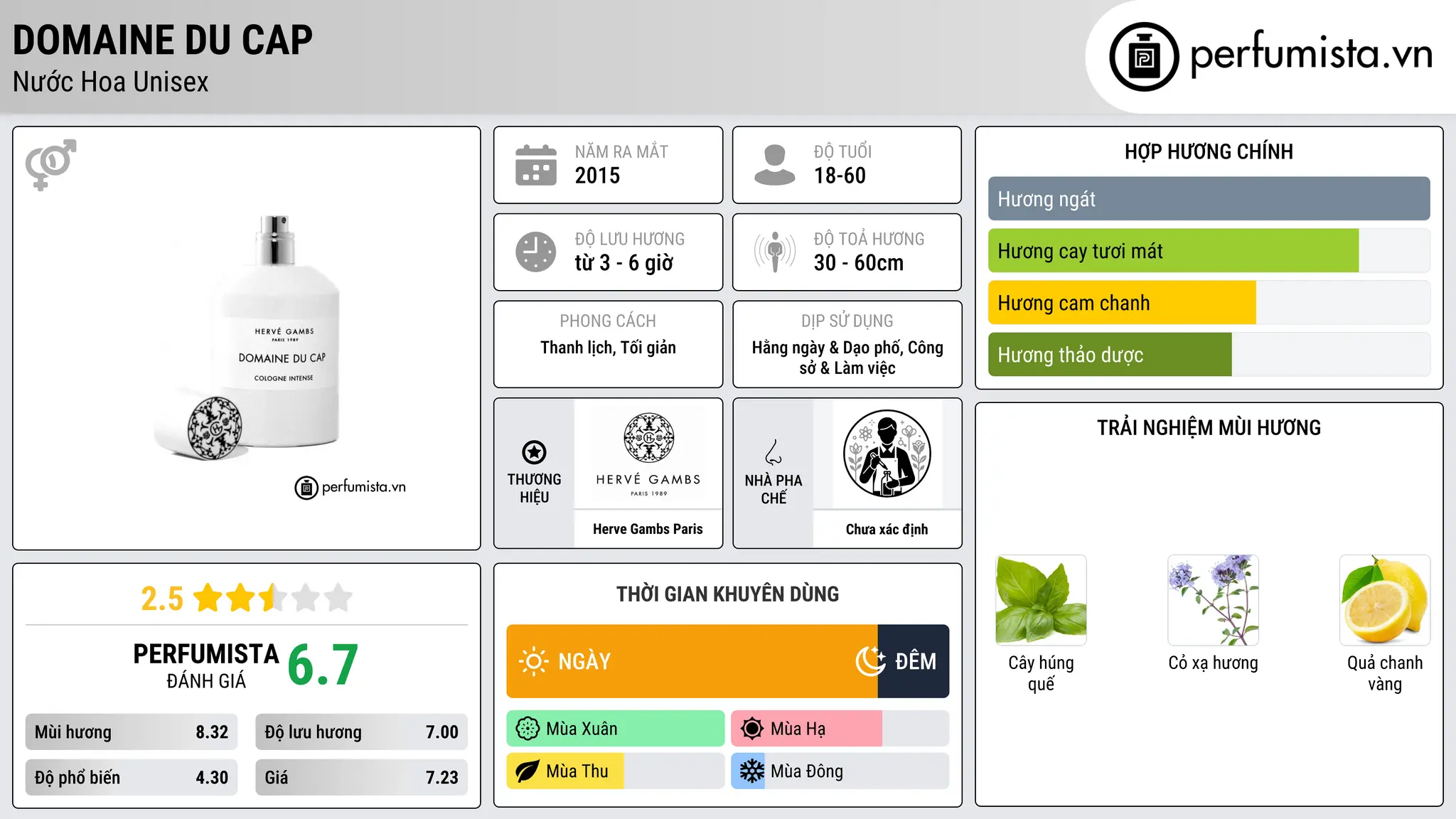1456x819 pixels.
Task: Click the sun icon next to Ngày
Action: [533, 661]
